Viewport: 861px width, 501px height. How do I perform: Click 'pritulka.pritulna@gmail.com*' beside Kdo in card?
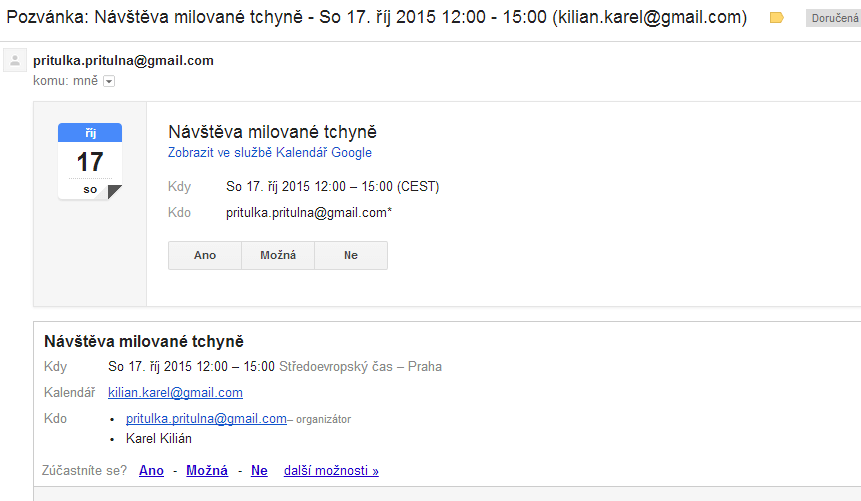point(309,213)
